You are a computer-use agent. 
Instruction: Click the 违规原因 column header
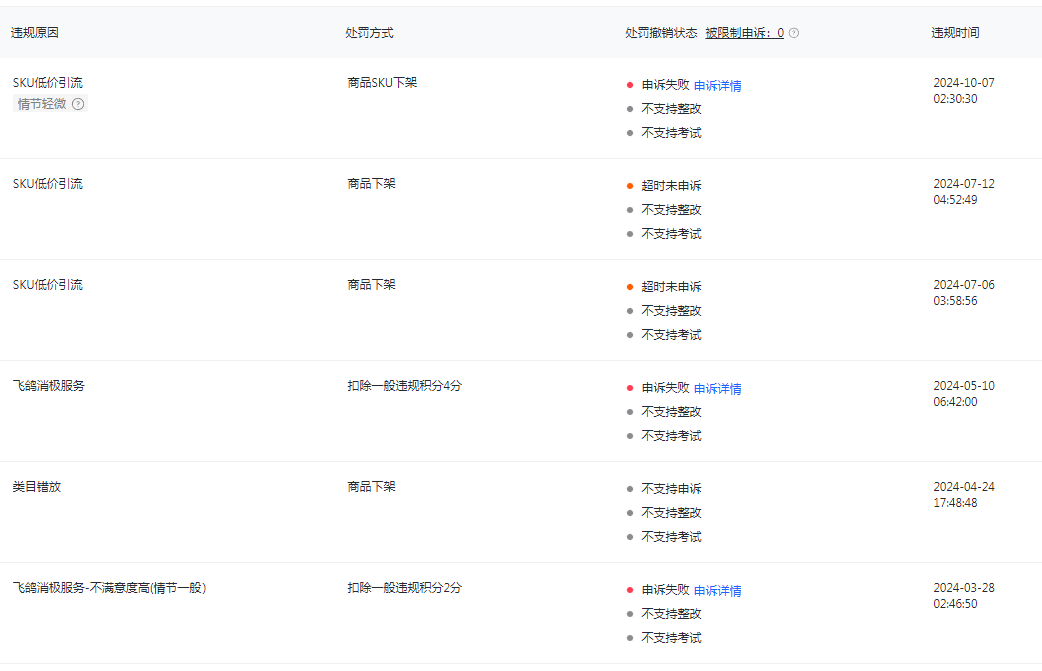(35, 33)
